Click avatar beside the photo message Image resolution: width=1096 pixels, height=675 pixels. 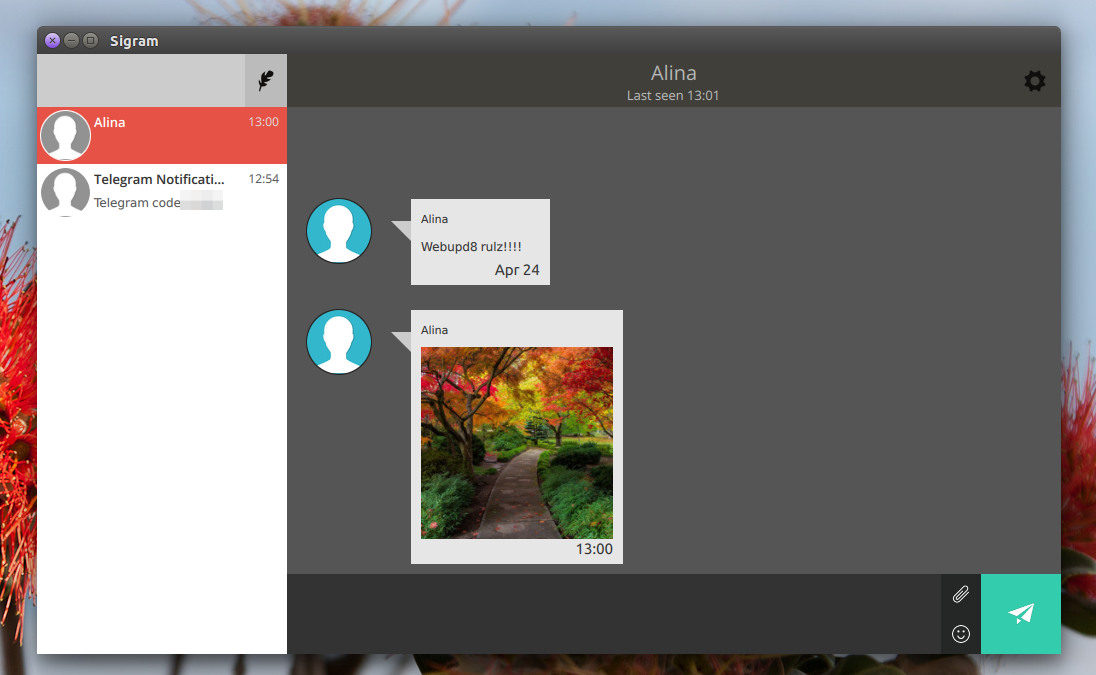(339, 342)
